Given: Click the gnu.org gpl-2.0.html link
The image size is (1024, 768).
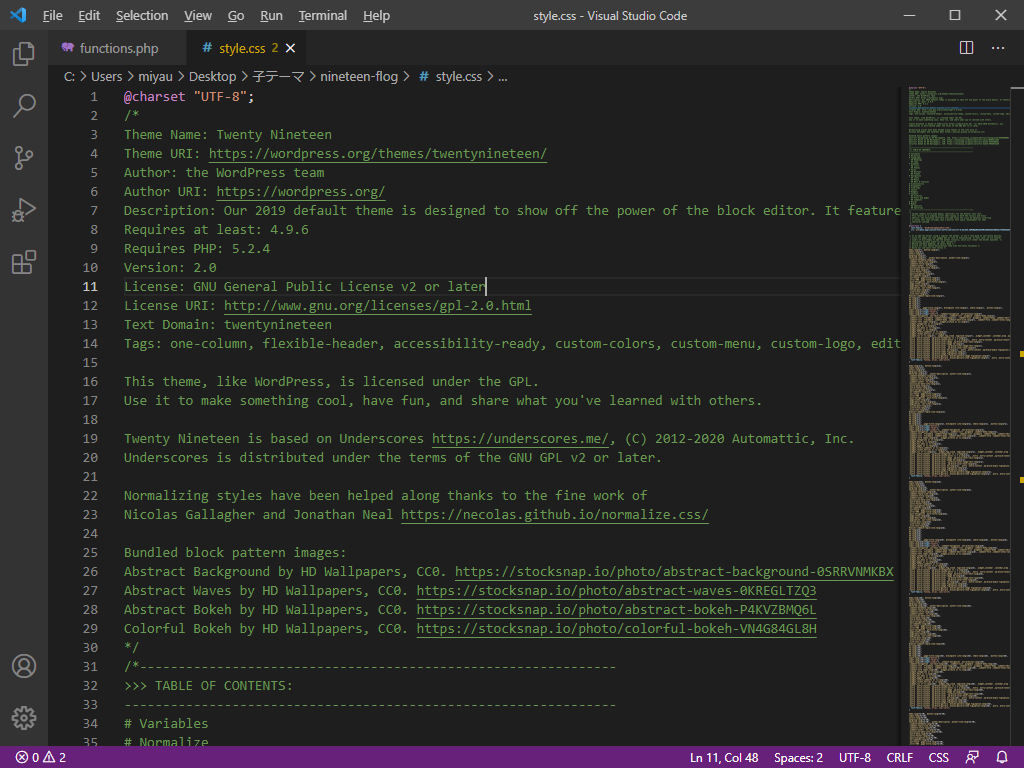Looking at the screenshot, I should 377,306.
